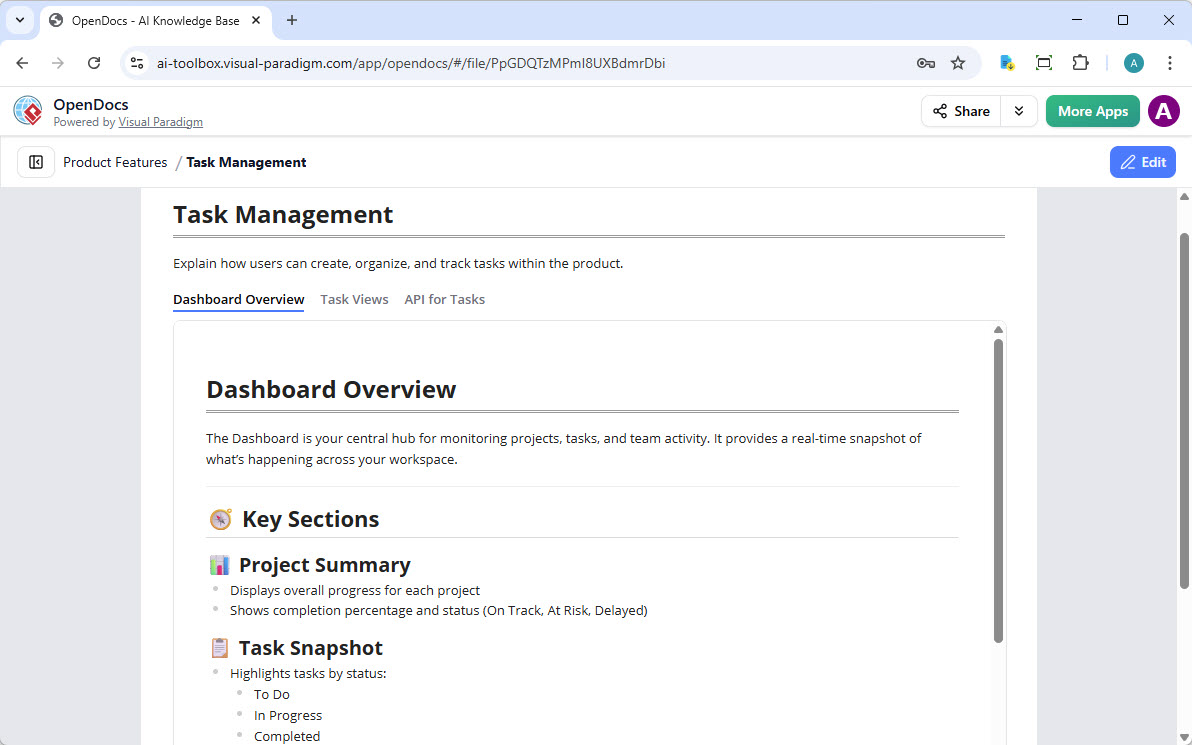Reload the page
This screenshot has height=745, width=1192.
[x=94, y=63]
